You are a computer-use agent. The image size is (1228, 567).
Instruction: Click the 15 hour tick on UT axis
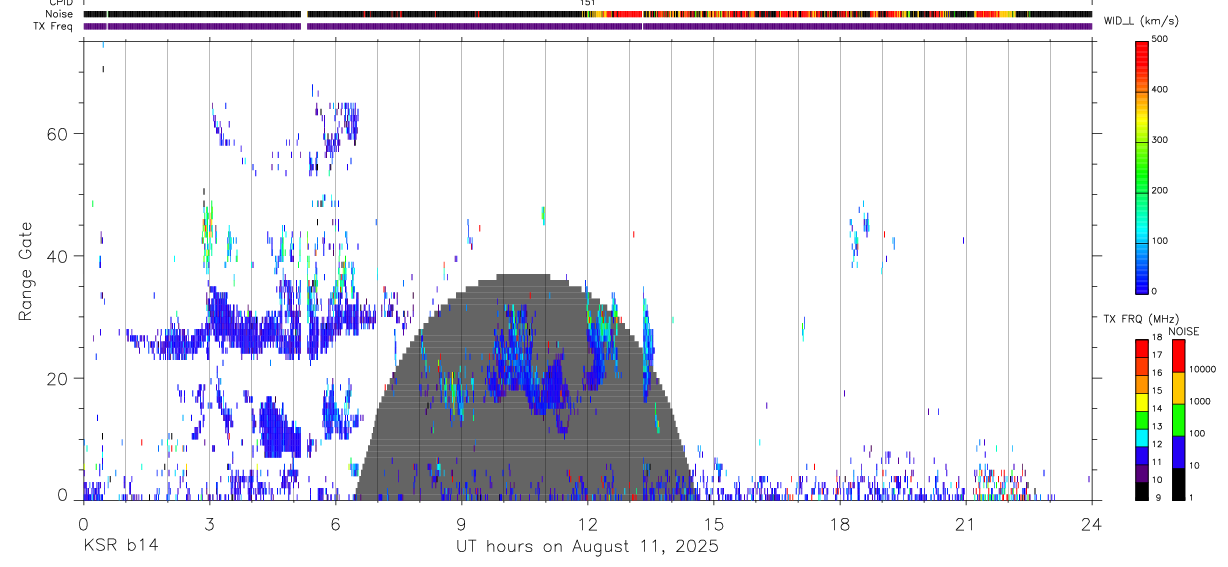click(713, 523)
